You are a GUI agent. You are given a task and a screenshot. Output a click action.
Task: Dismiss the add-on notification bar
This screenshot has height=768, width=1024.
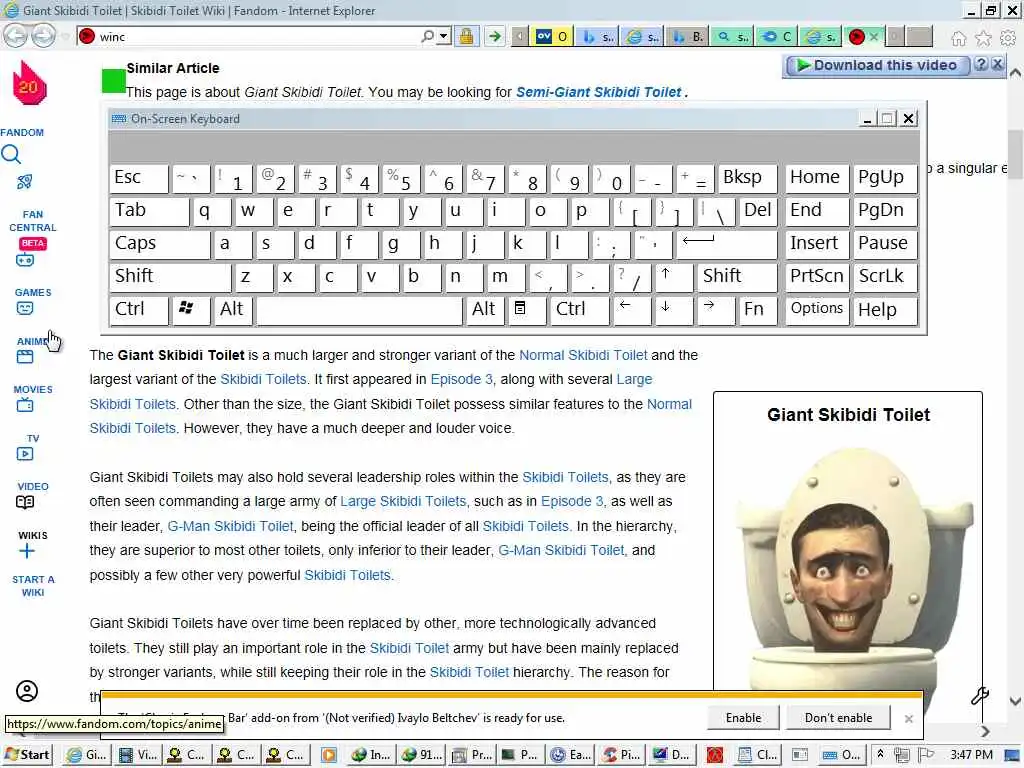(908, 718)
